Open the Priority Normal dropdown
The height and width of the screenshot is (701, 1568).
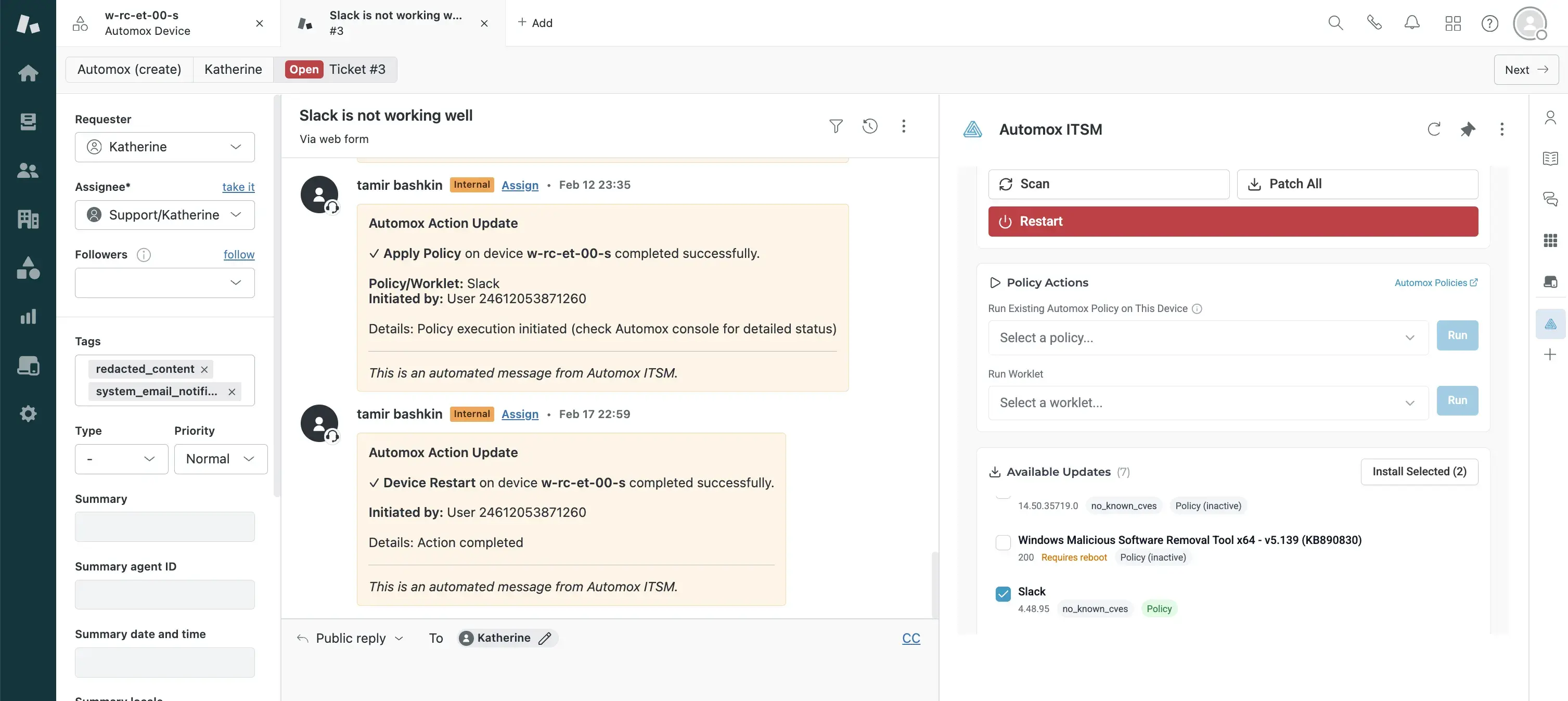coord(221,459)
